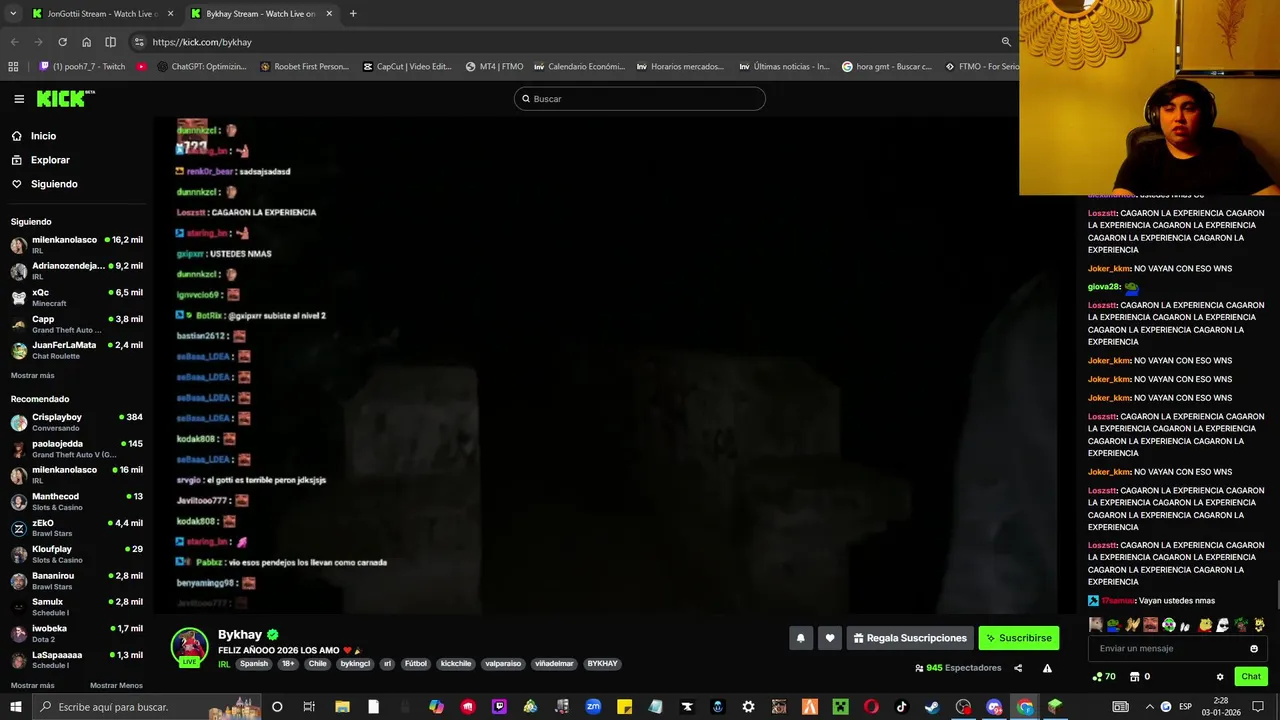Open a new browser tab

[353, 14]
